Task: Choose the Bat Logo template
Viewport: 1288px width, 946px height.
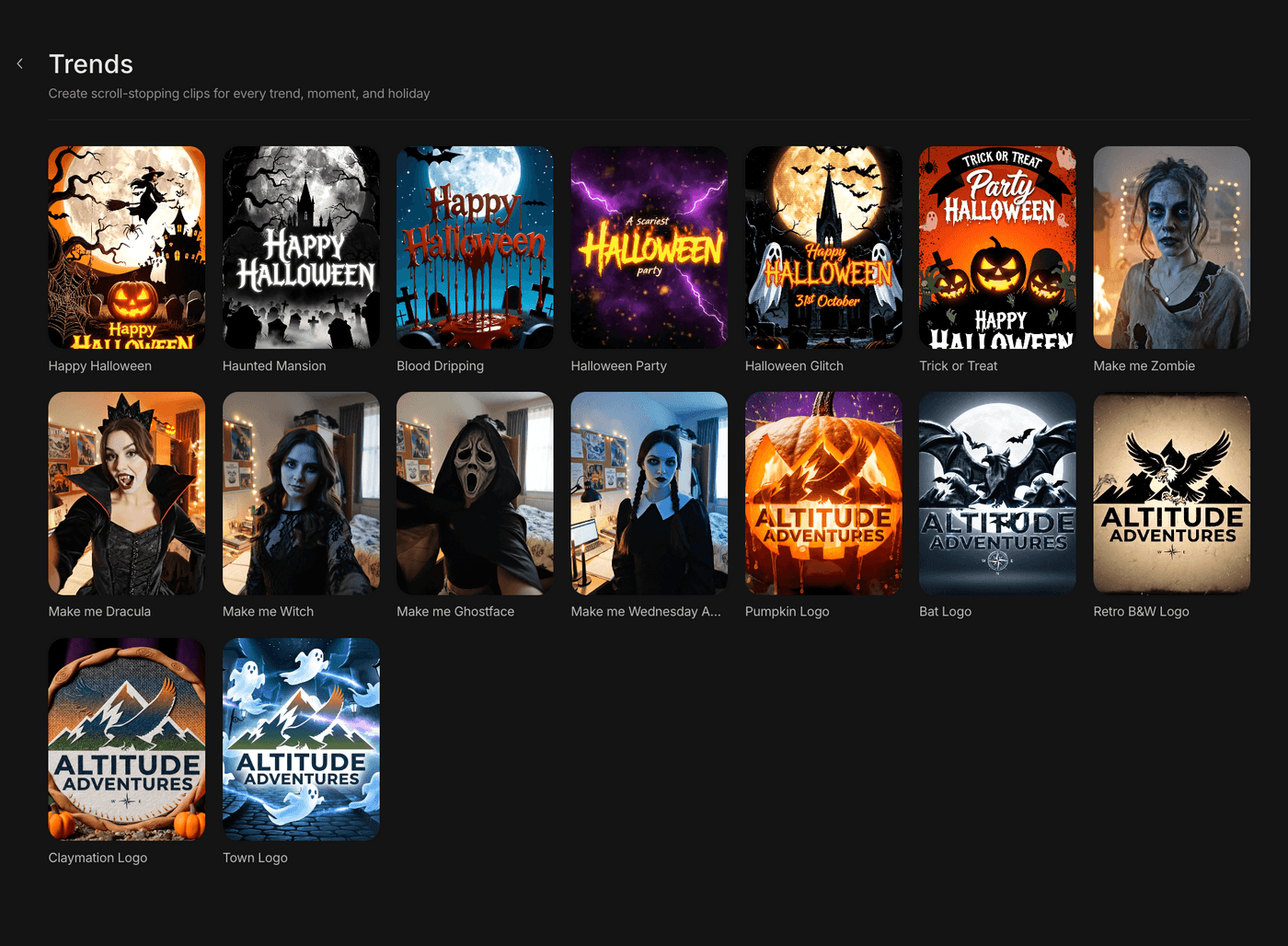Action: point(997,493)
